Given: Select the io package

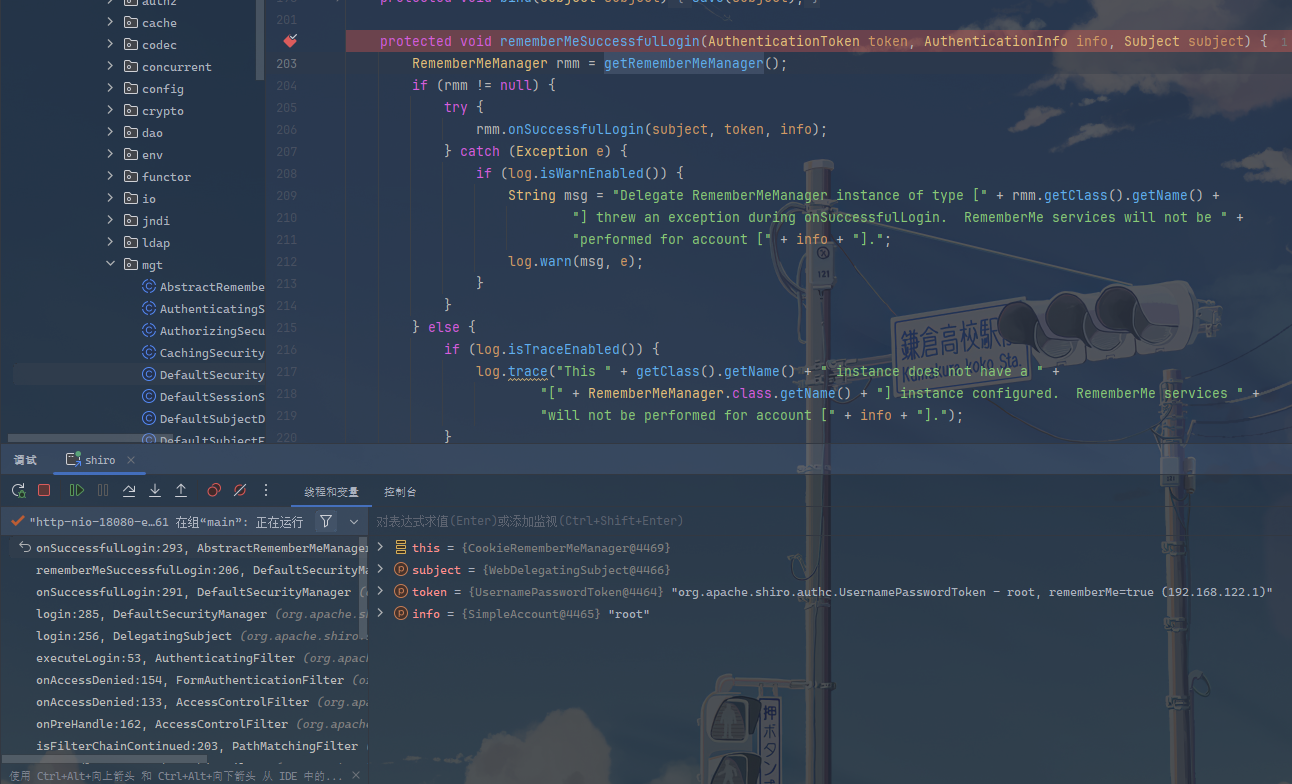Looking at the screenshot, I should [140, 199].
